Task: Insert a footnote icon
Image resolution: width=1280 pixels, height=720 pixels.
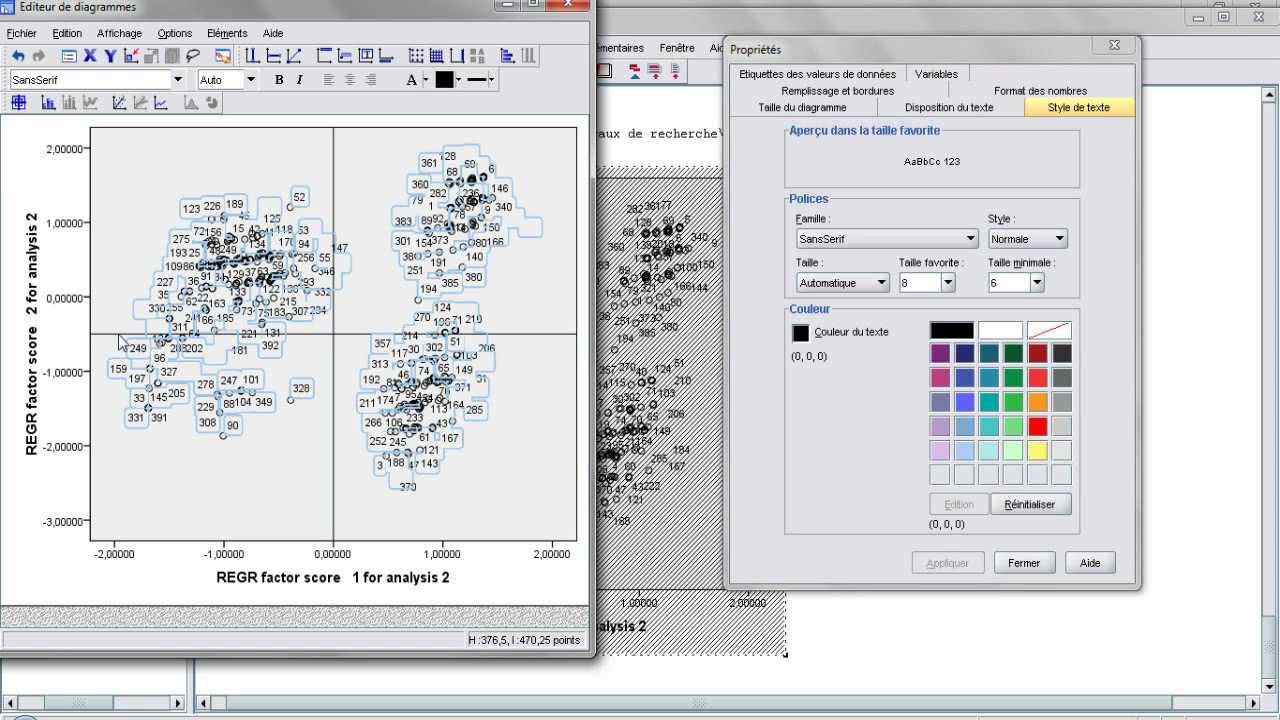Action: point(386,56)
